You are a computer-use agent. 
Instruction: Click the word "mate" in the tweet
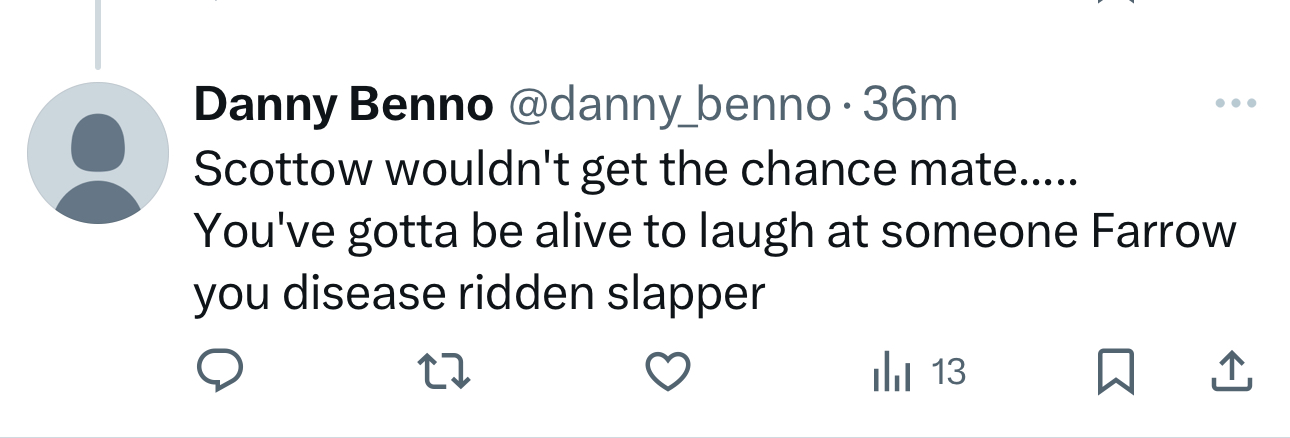coord(966,169)
